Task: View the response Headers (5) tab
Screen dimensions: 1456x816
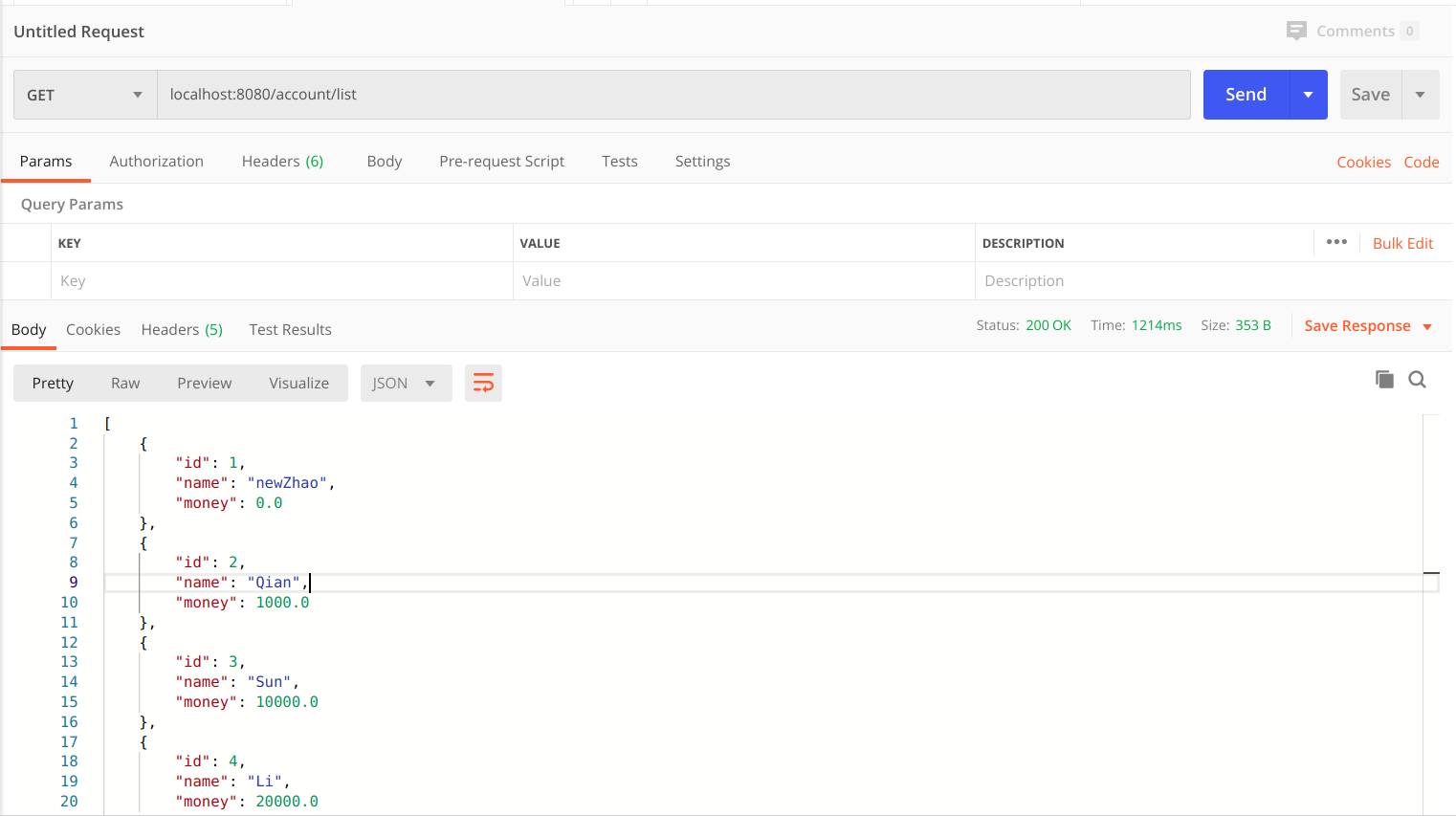Action: coord(182,329)
